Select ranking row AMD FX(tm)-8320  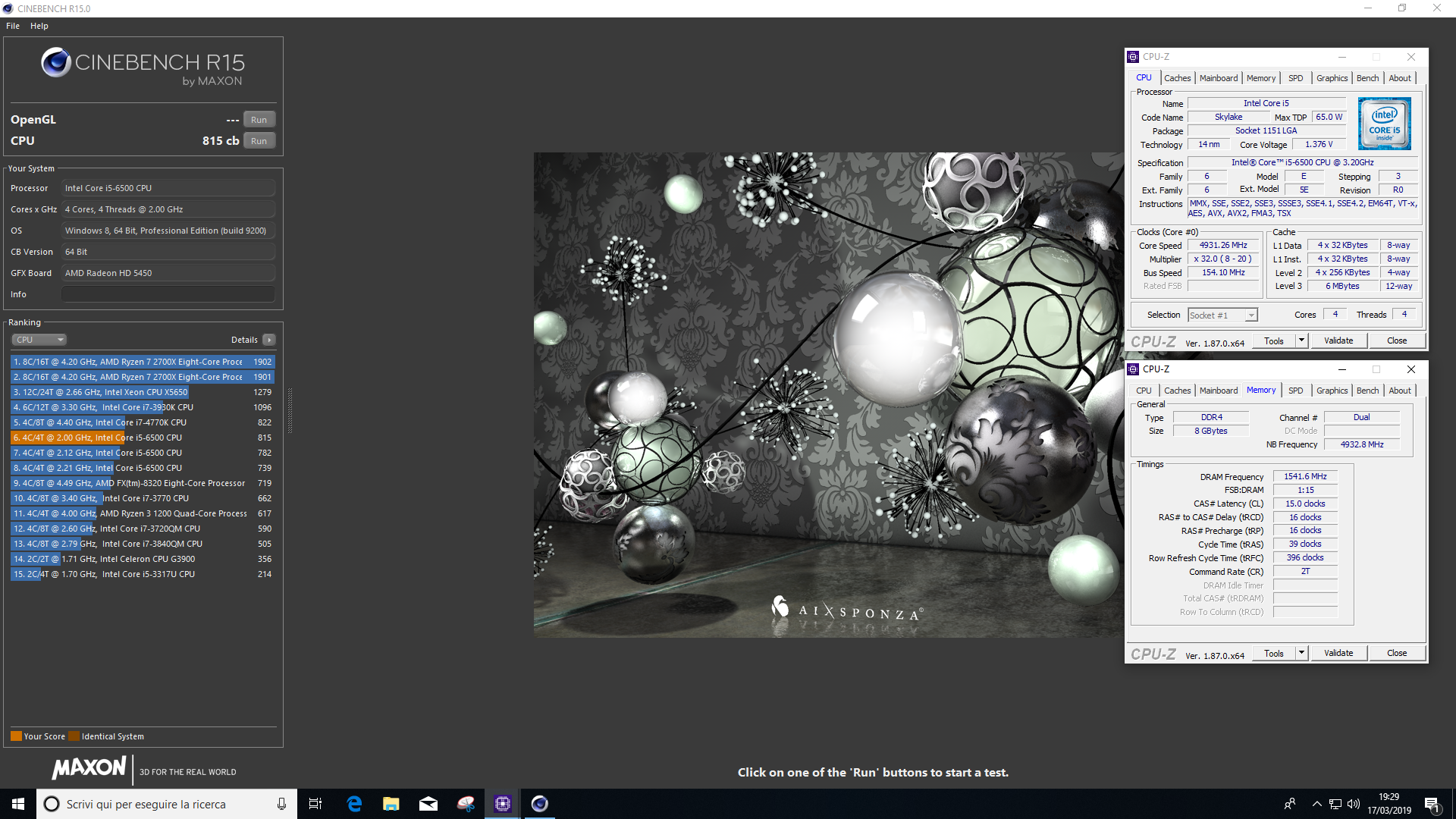click(x=143, y=483)
